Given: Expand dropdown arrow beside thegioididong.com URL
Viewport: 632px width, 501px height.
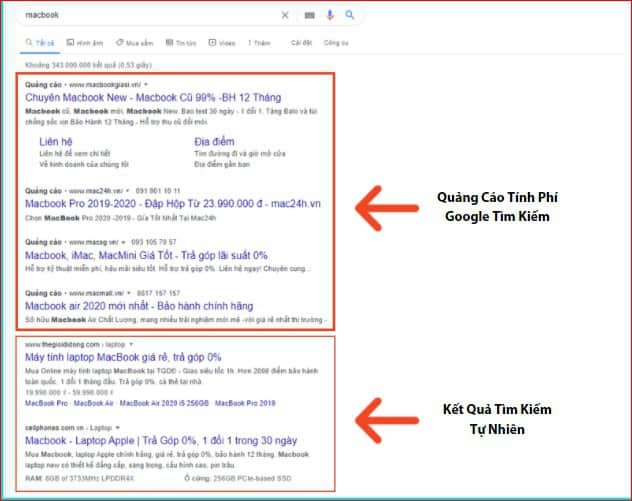Looking at the screenshot, I should [x=131, y=344].
